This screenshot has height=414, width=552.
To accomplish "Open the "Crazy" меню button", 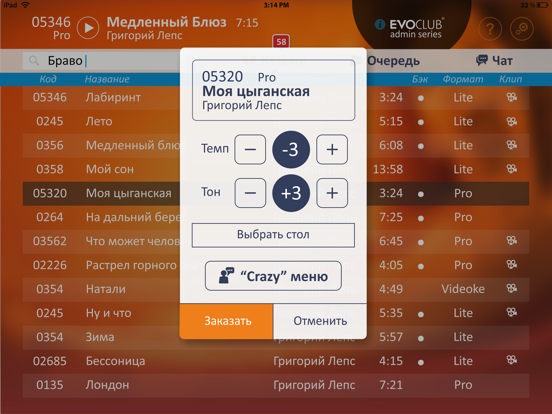I will coord(273,276).
